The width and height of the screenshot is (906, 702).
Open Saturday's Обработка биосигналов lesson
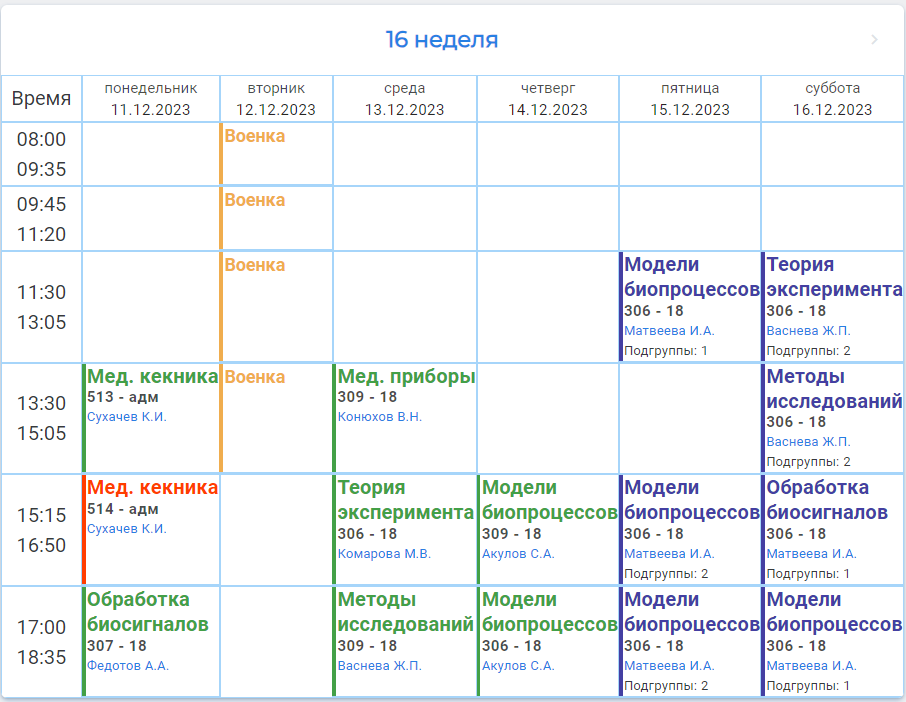[827, 500]
